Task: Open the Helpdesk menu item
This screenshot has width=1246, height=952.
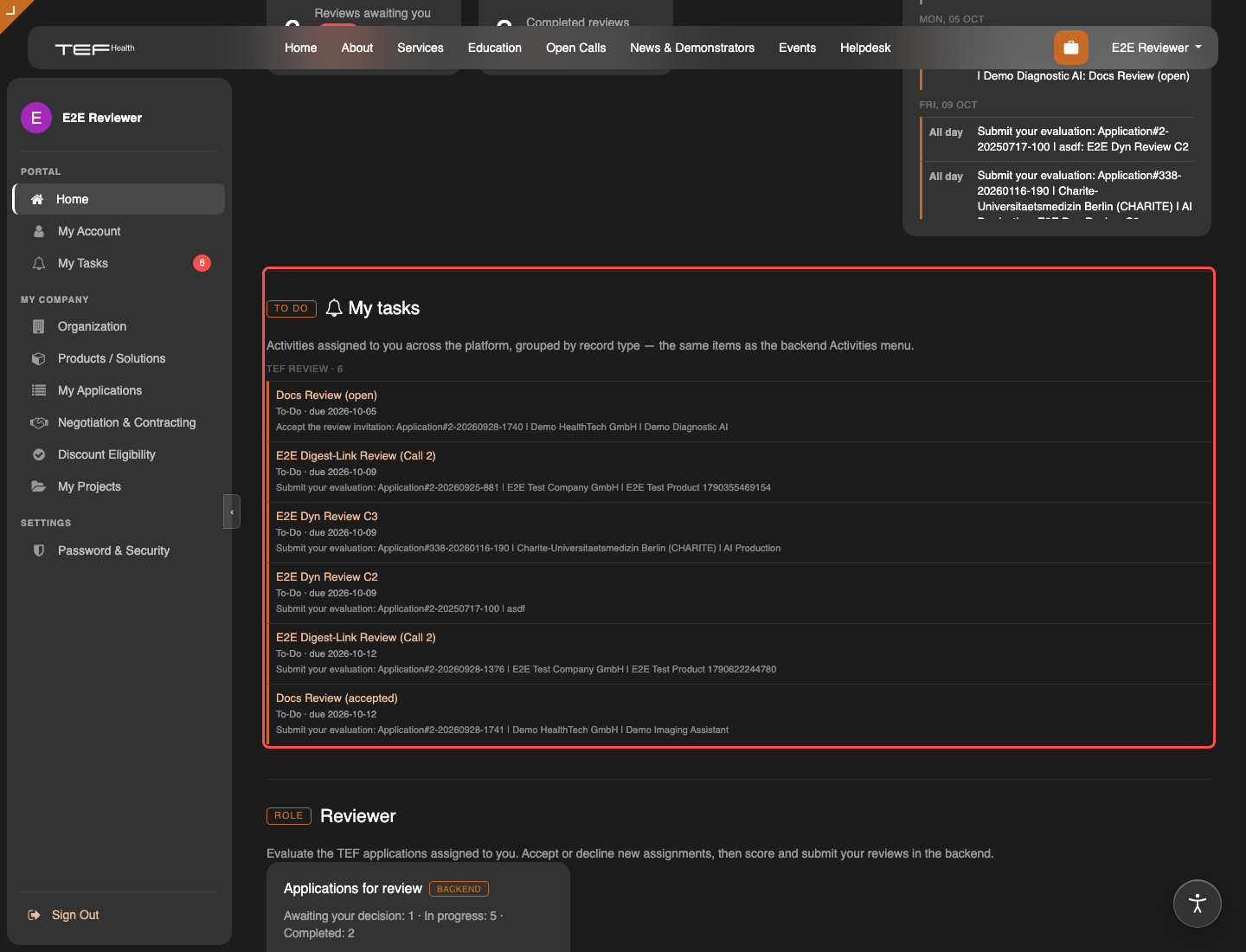Action: click(x=865, y=48)
